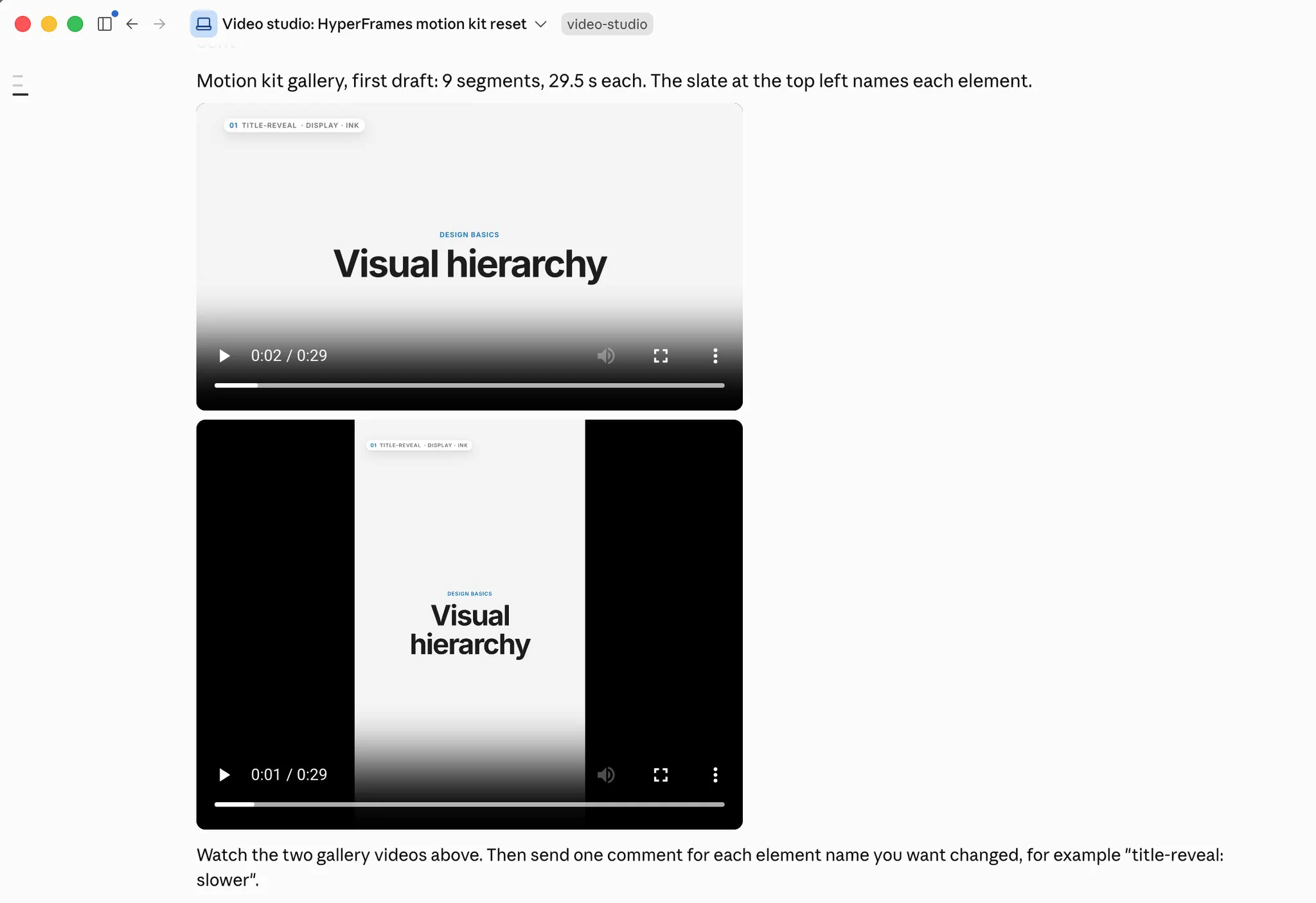This screenshot has height=903, width=1316.
Task: Click the second video's 0:01 / 0:29 time
Action: coord(289,774)
